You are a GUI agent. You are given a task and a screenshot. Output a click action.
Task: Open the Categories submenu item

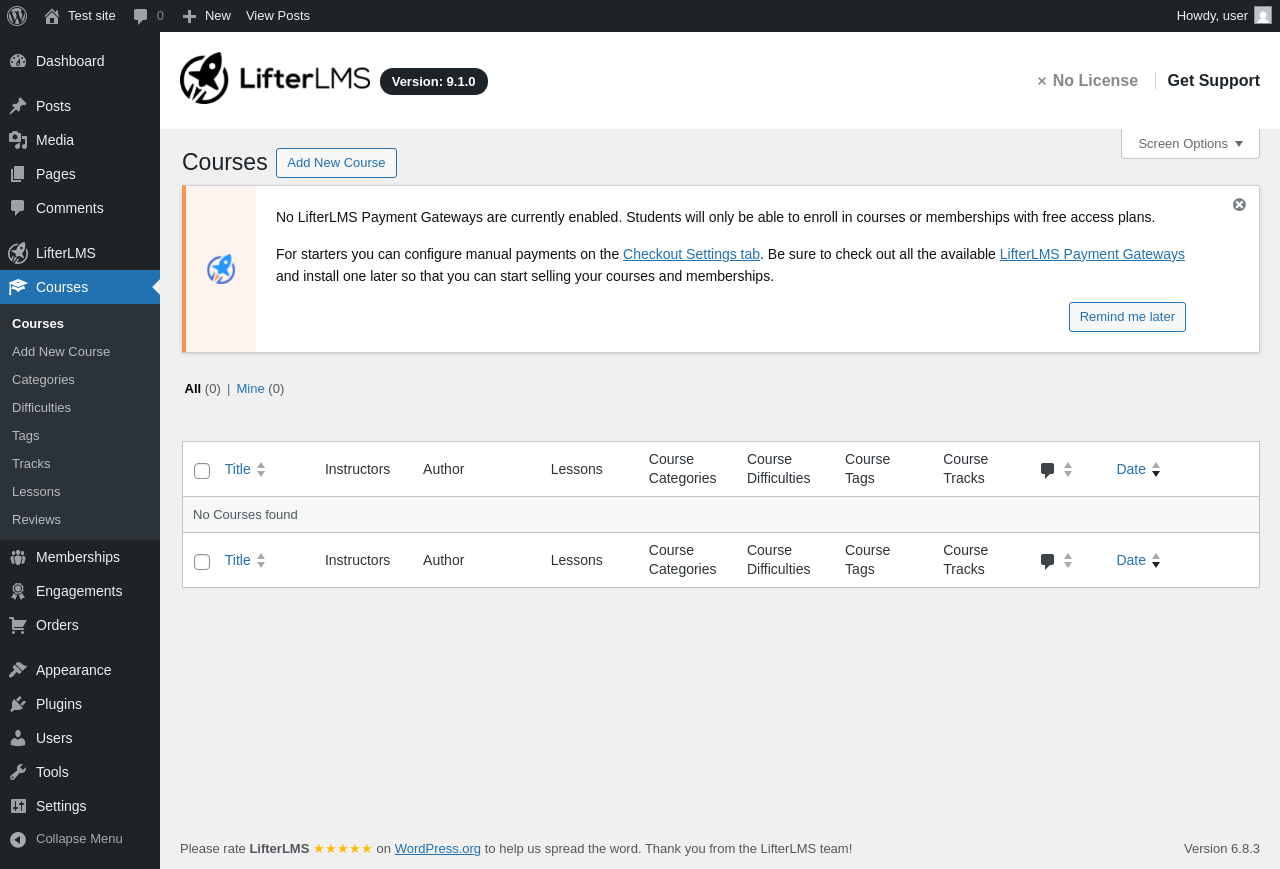click(43, 380)
